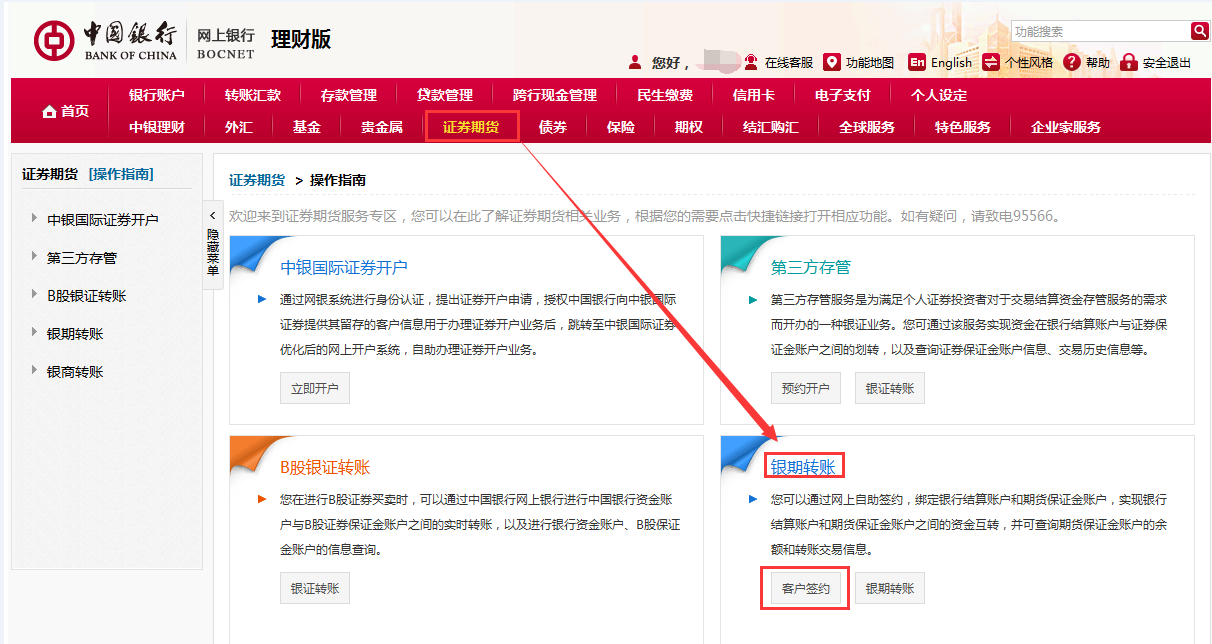Viewport: 1212px width, 644px height.
Task: Click the home house icon
Action: point(49,112)
